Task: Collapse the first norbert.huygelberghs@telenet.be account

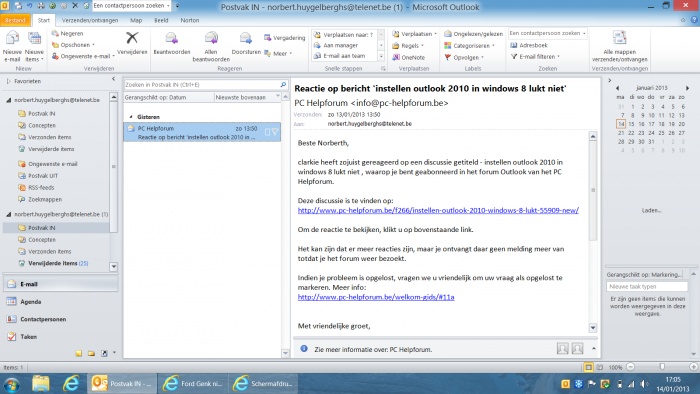Action: tap(8, 100)
